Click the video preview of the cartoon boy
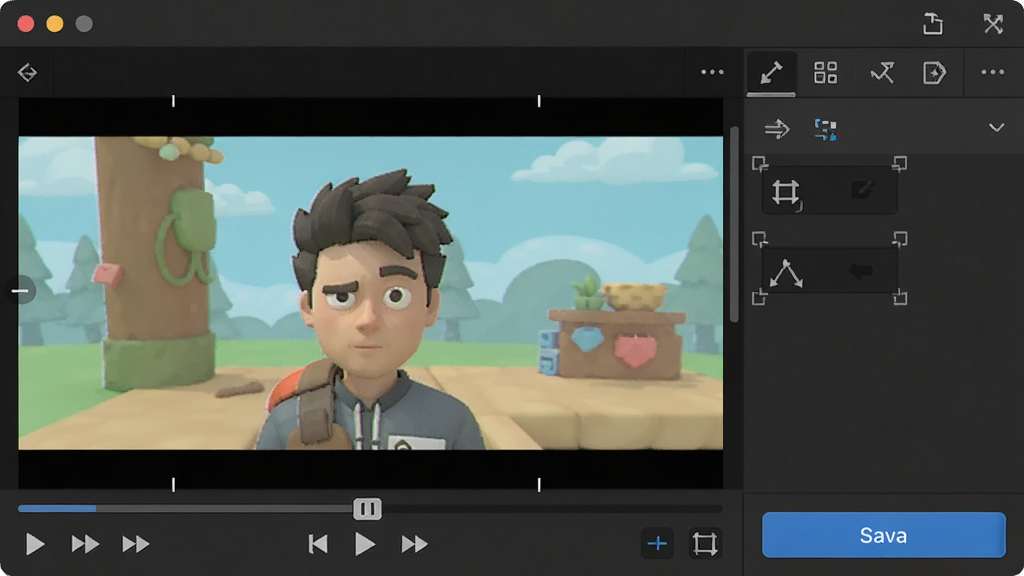The image size is (1024, 576). 370,293
